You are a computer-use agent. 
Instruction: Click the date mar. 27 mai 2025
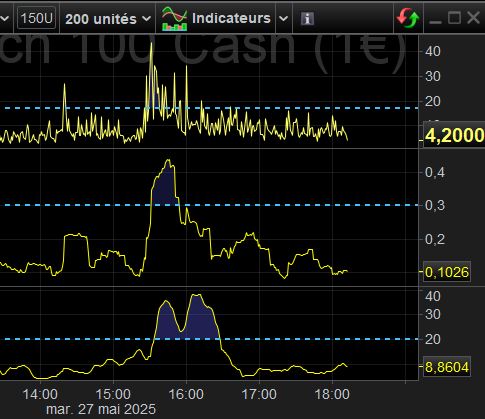click(x=101, y=409)
